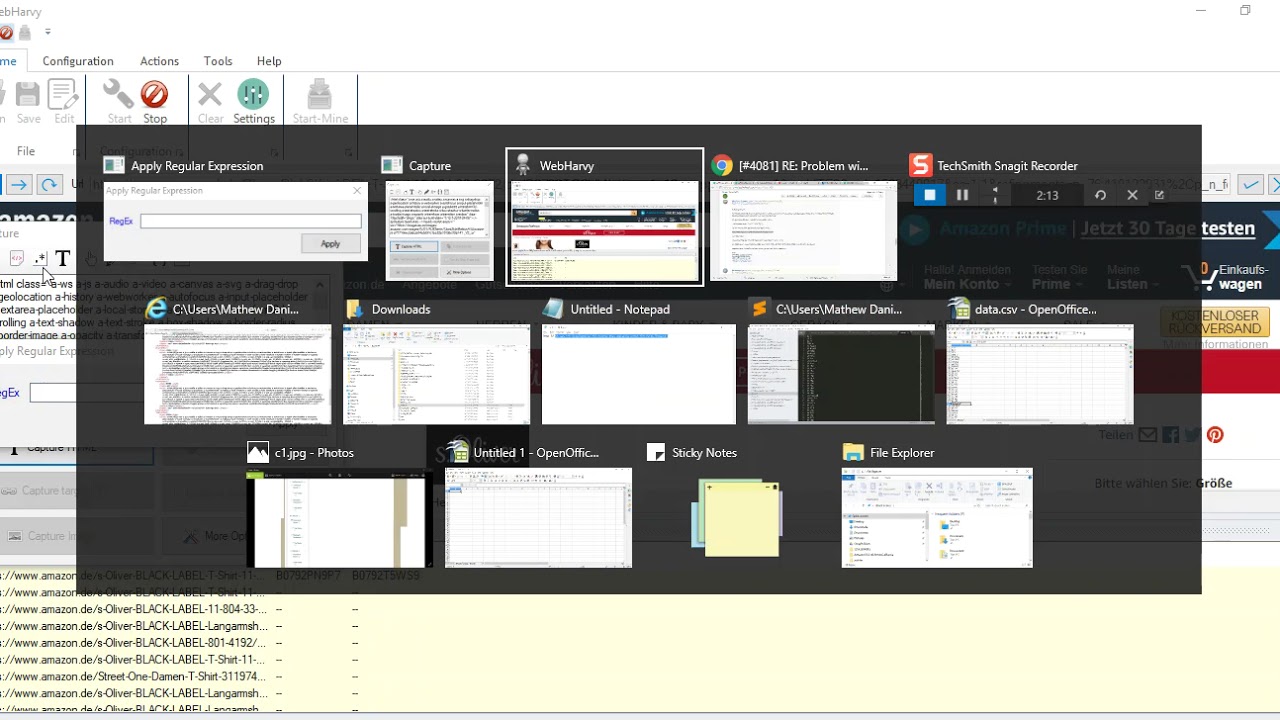Share on Facebook icon on Amazon page
Image resolution: width=1280 pixels, height=720 pixels.
tap(1170, 435)
